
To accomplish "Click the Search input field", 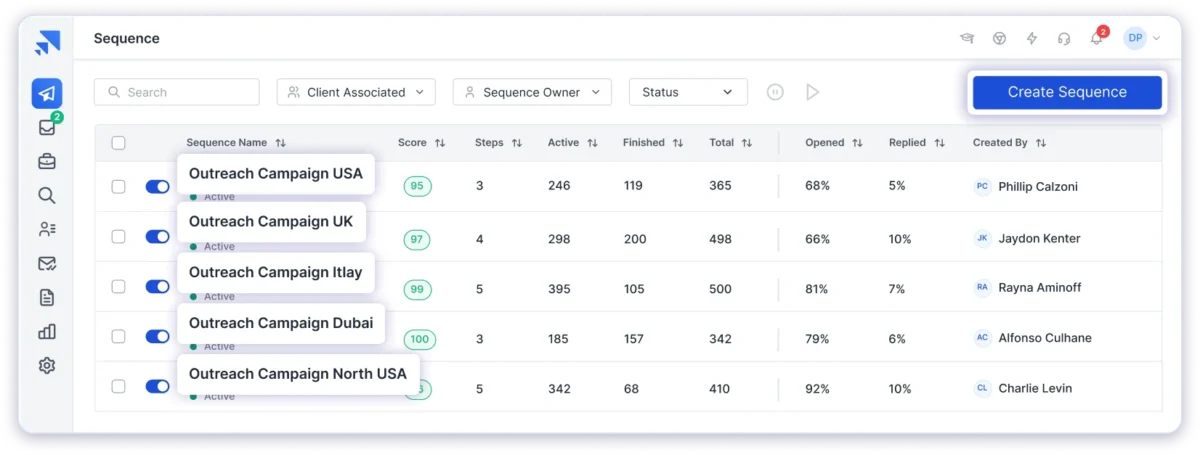I will (177, 92).
